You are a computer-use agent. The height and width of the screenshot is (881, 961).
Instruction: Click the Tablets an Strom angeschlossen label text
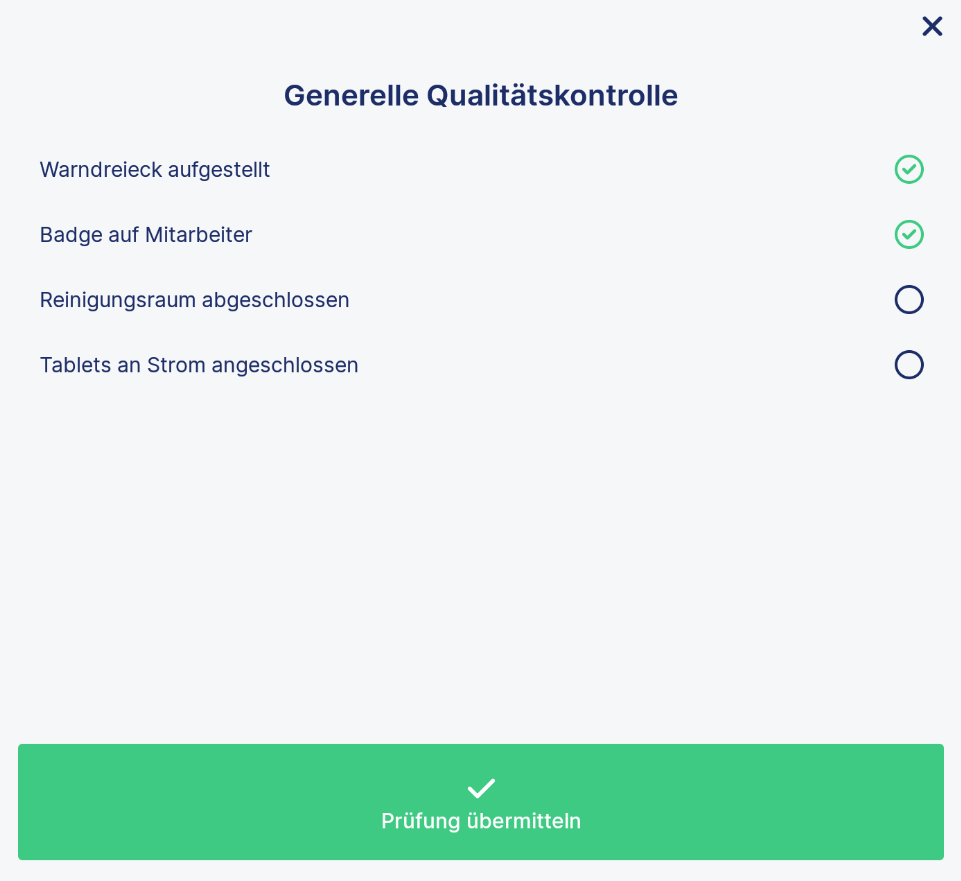point(199,365)
